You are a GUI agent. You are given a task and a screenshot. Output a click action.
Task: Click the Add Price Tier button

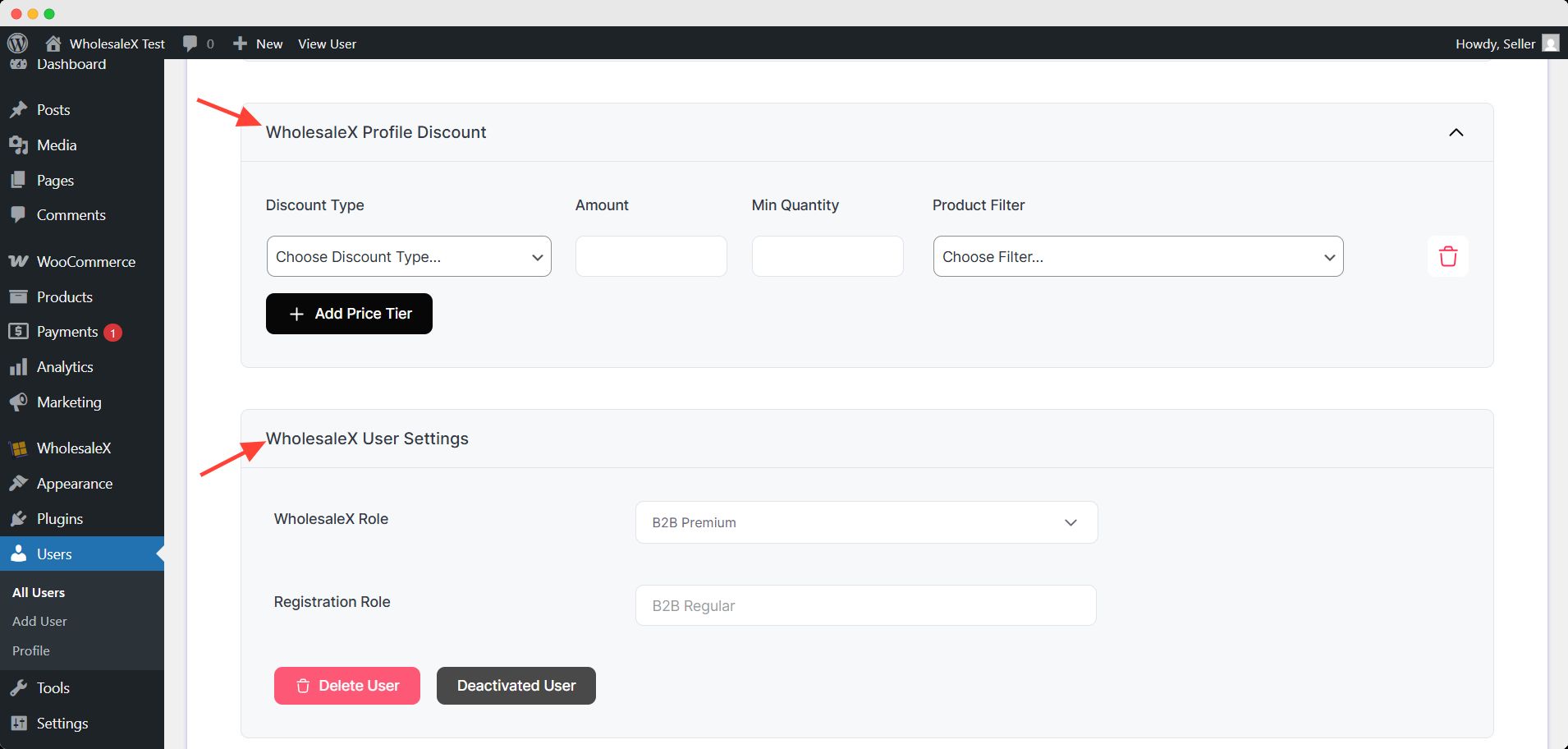point(349,314)
